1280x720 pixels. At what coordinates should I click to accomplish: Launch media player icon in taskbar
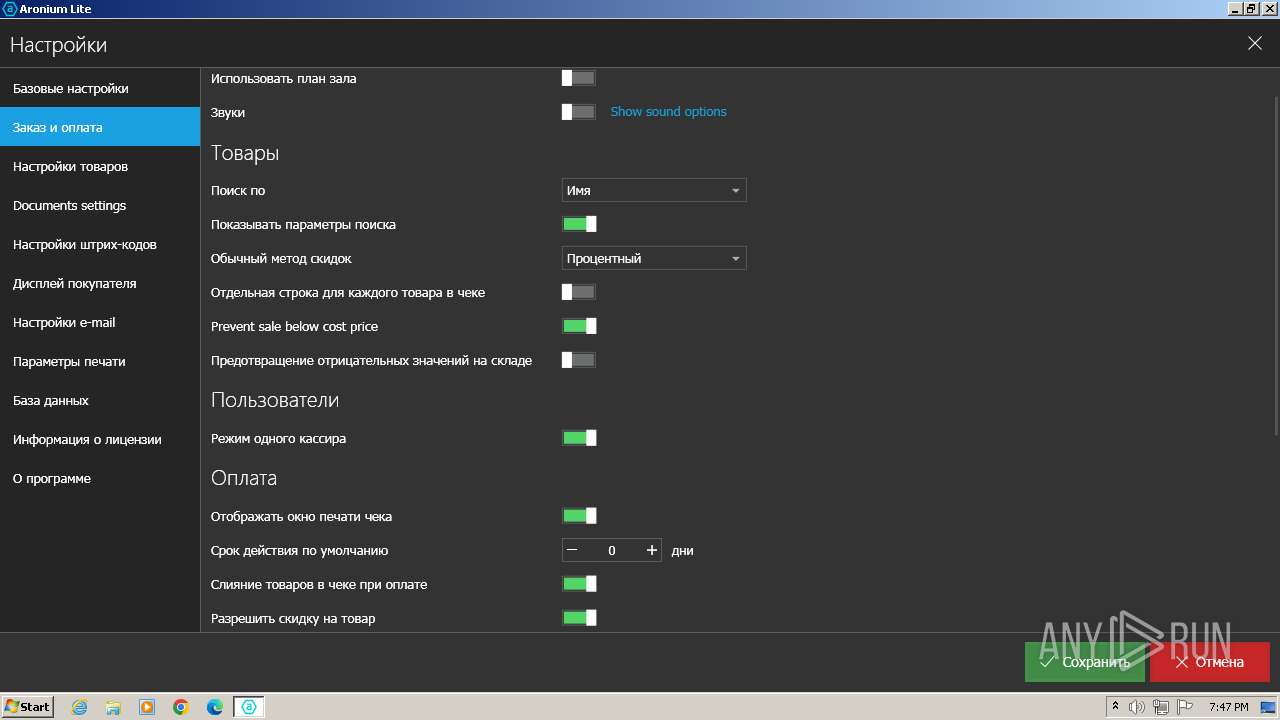click(x=147, y=707)
